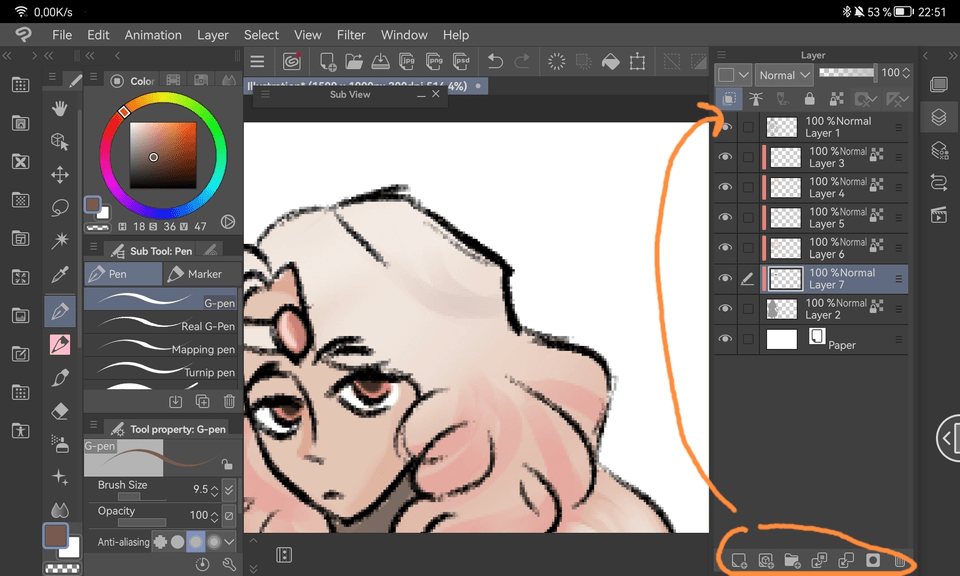960x576 pixels.
Task: Click the main brown color swatch
Action: point(55,536)
